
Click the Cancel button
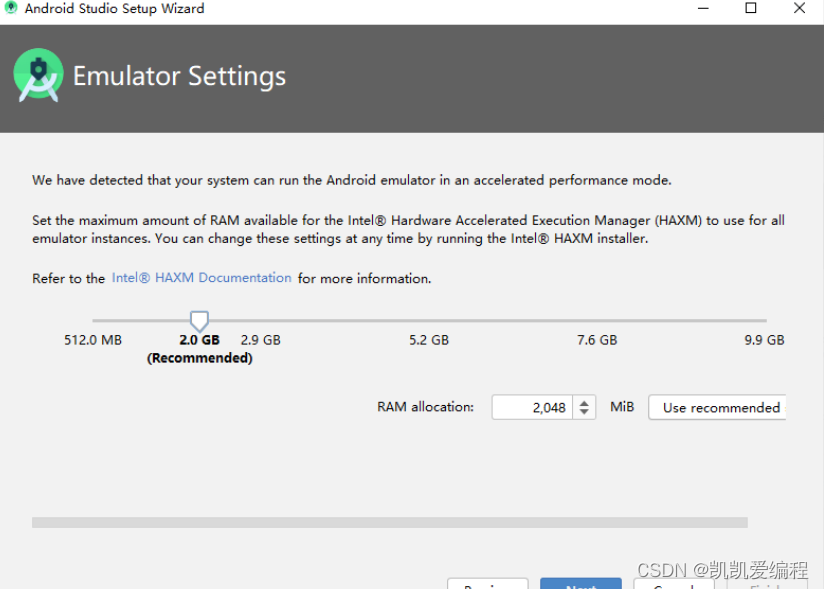click(x=674, y=584)
